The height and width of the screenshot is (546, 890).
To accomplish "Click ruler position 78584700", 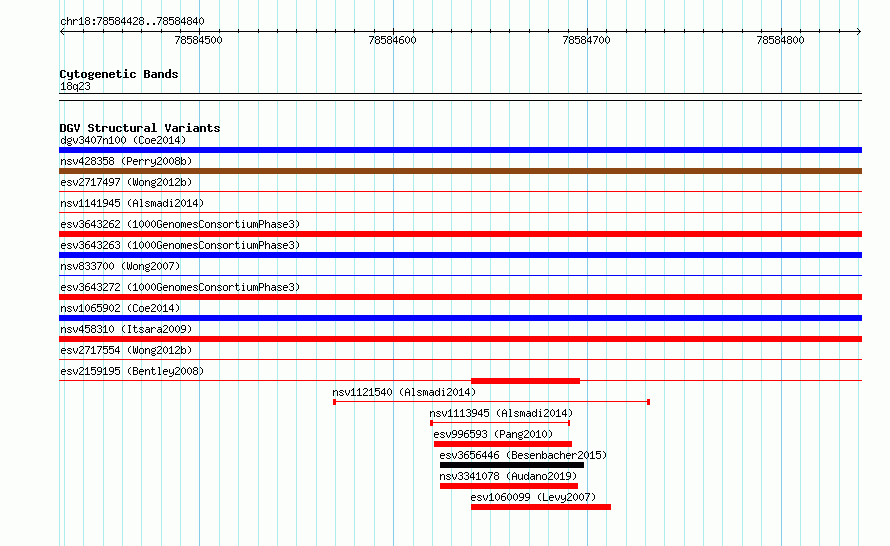I will point(586,40).
